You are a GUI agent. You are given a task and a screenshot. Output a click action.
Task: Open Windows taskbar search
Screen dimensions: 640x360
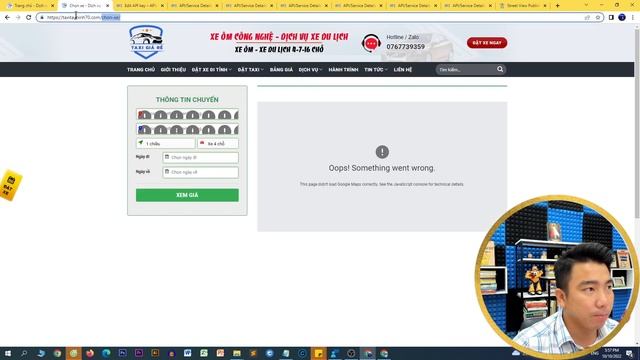(x=24, y=353)
